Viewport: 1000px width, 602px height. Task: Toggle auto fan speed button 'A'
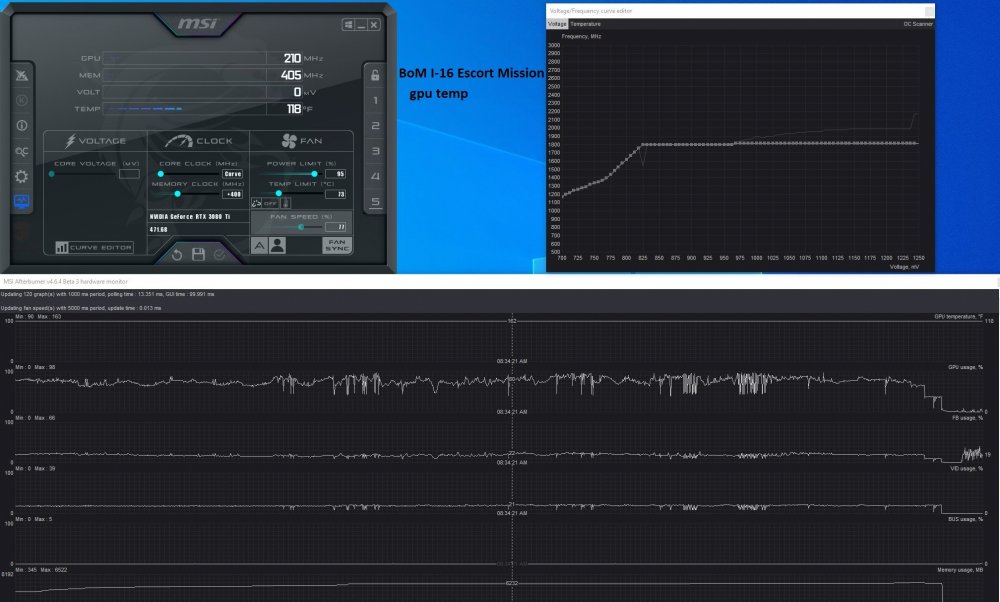click(x=258, y=245)
